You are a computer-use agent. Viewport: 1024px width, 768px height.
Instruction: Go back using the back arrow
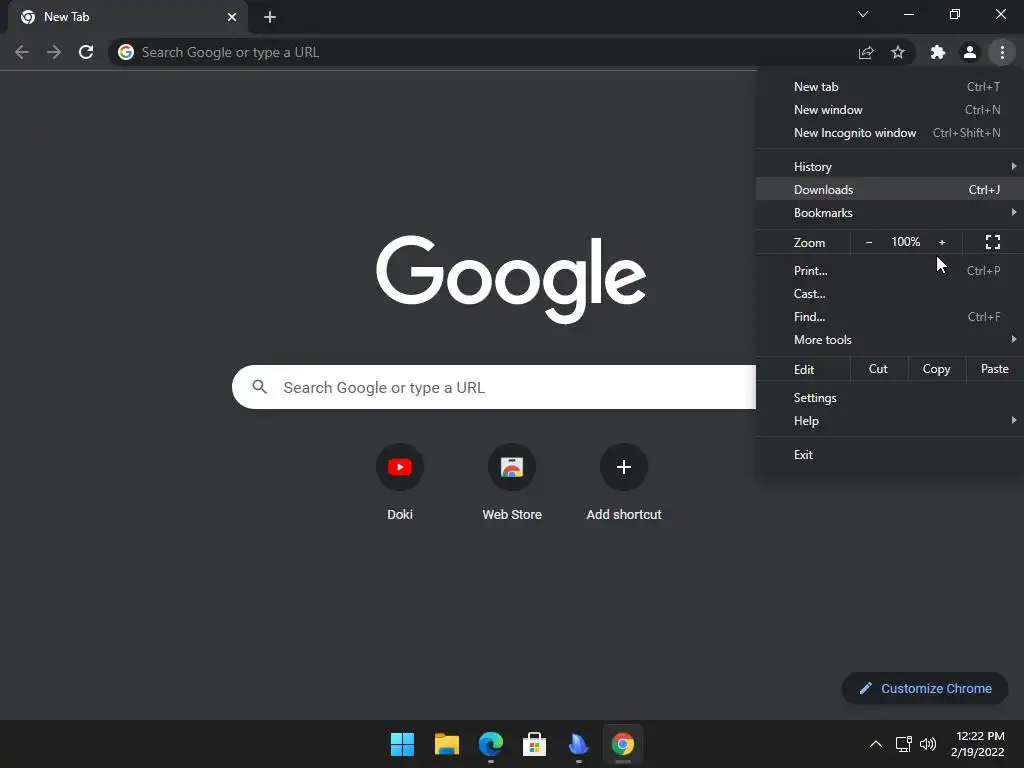click(22, 52)
